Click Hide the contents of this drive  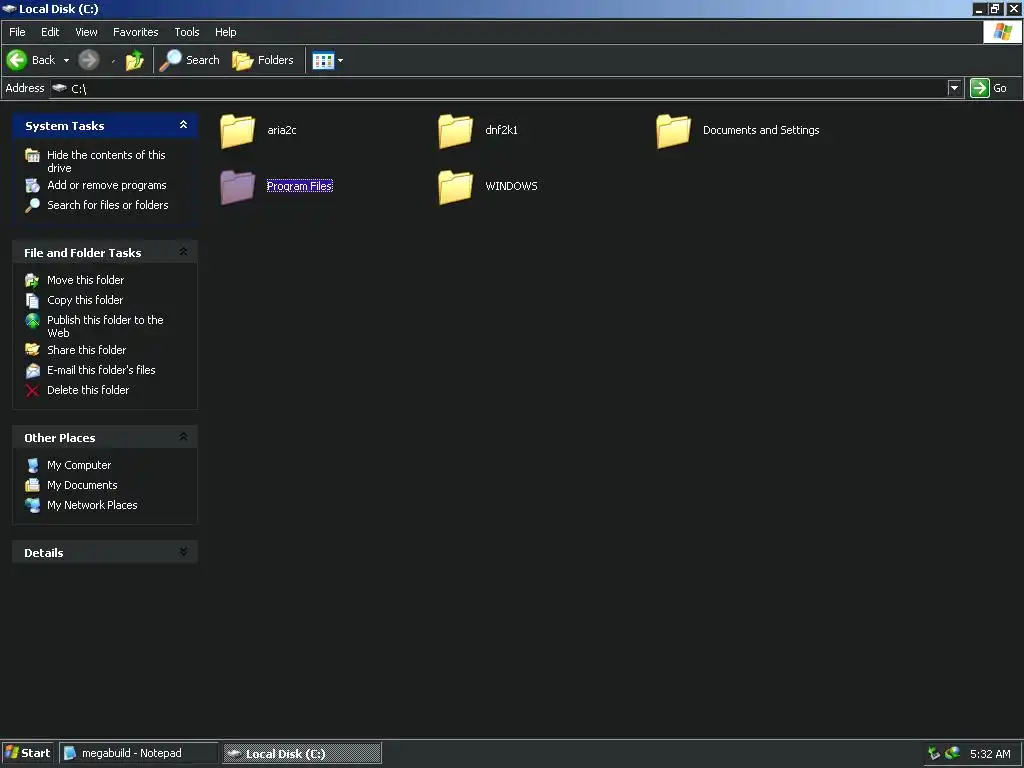click(106, 161)
